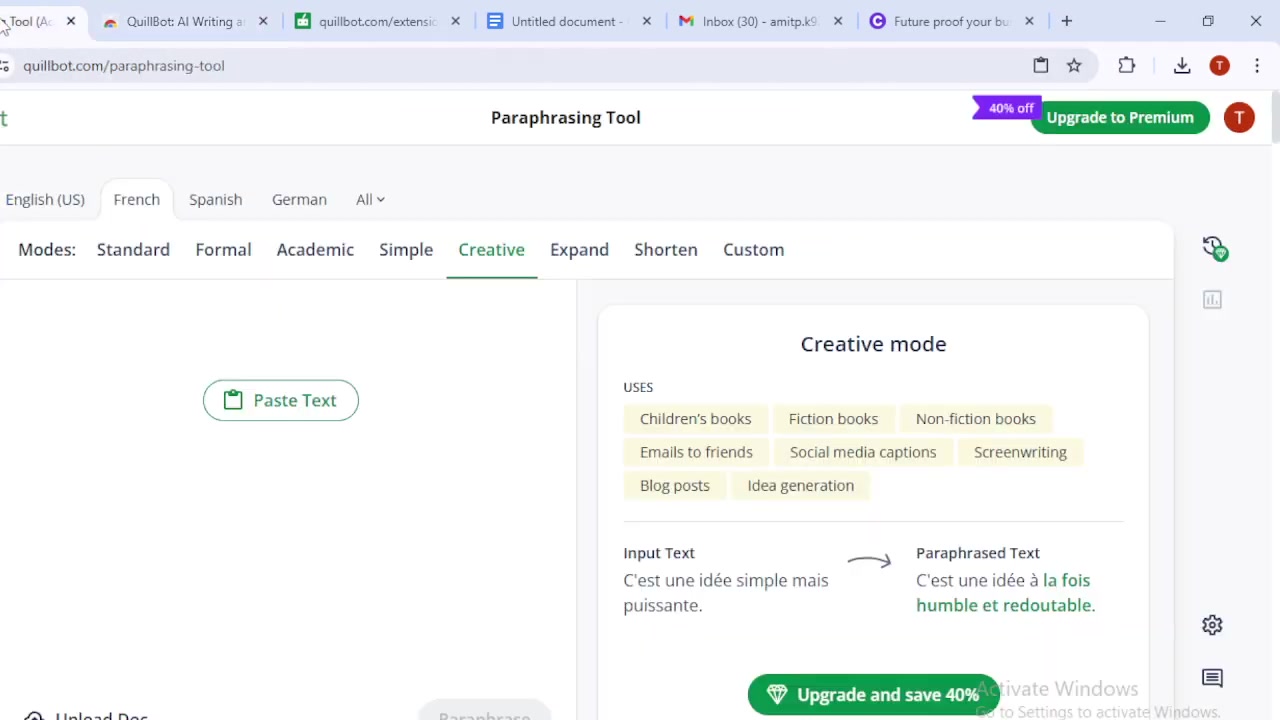Close the Gmail Inbox tab
Image resolution: width=1280 pixels, height=720 pixels.
tap(838, 21)
